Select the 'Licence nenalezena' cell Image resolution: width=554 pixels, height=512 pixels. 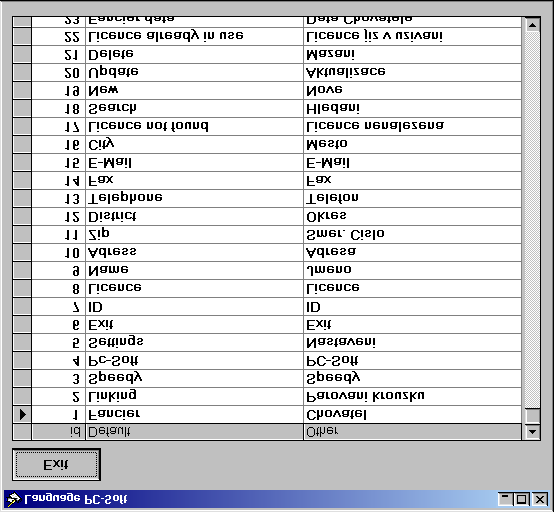point(412,126)
